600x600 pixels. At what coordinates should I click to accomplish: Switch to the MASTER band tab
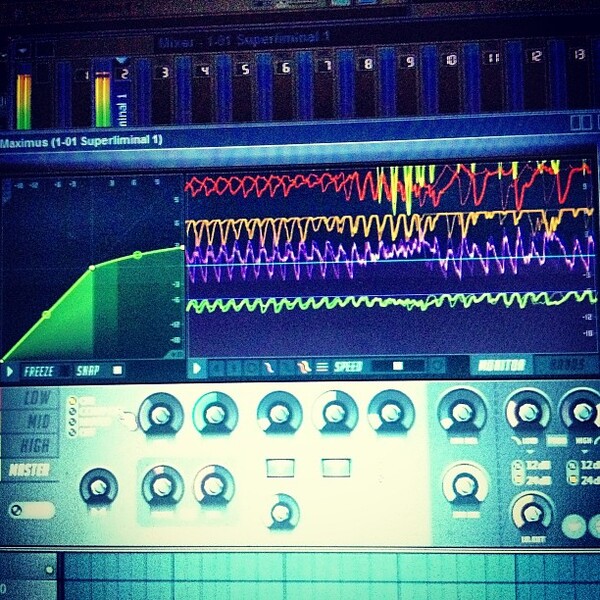(x=30, y=470)
